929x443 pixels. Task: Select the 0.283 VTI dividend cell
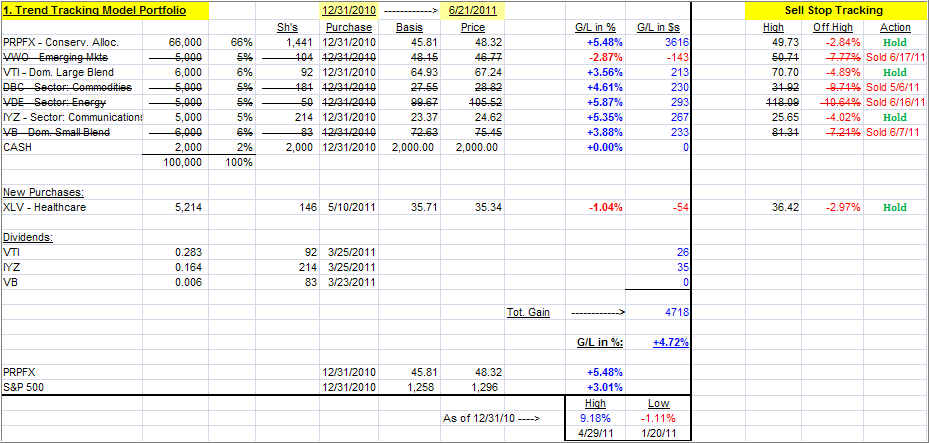tap(189, 252)
